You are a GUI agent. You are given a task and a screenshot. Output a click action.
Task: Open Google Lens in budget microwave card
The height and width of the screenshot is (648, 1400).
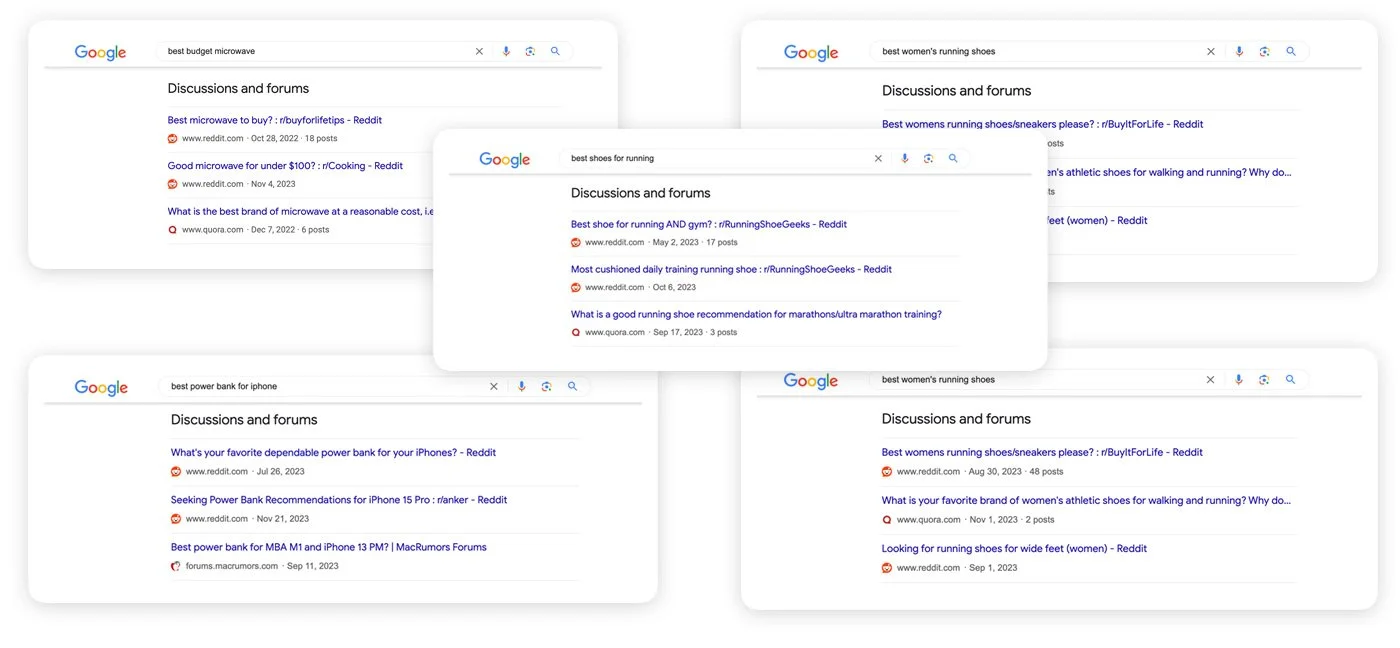(530, 51)
